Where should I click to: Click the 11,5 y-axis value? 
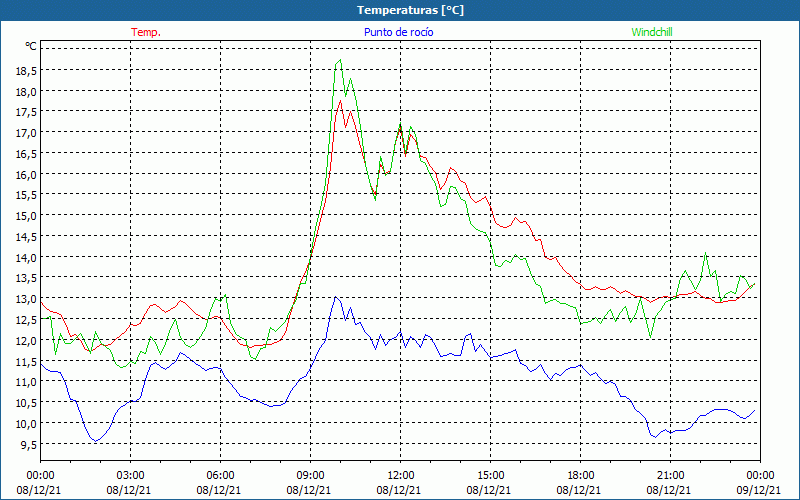(x=27, y=361)
